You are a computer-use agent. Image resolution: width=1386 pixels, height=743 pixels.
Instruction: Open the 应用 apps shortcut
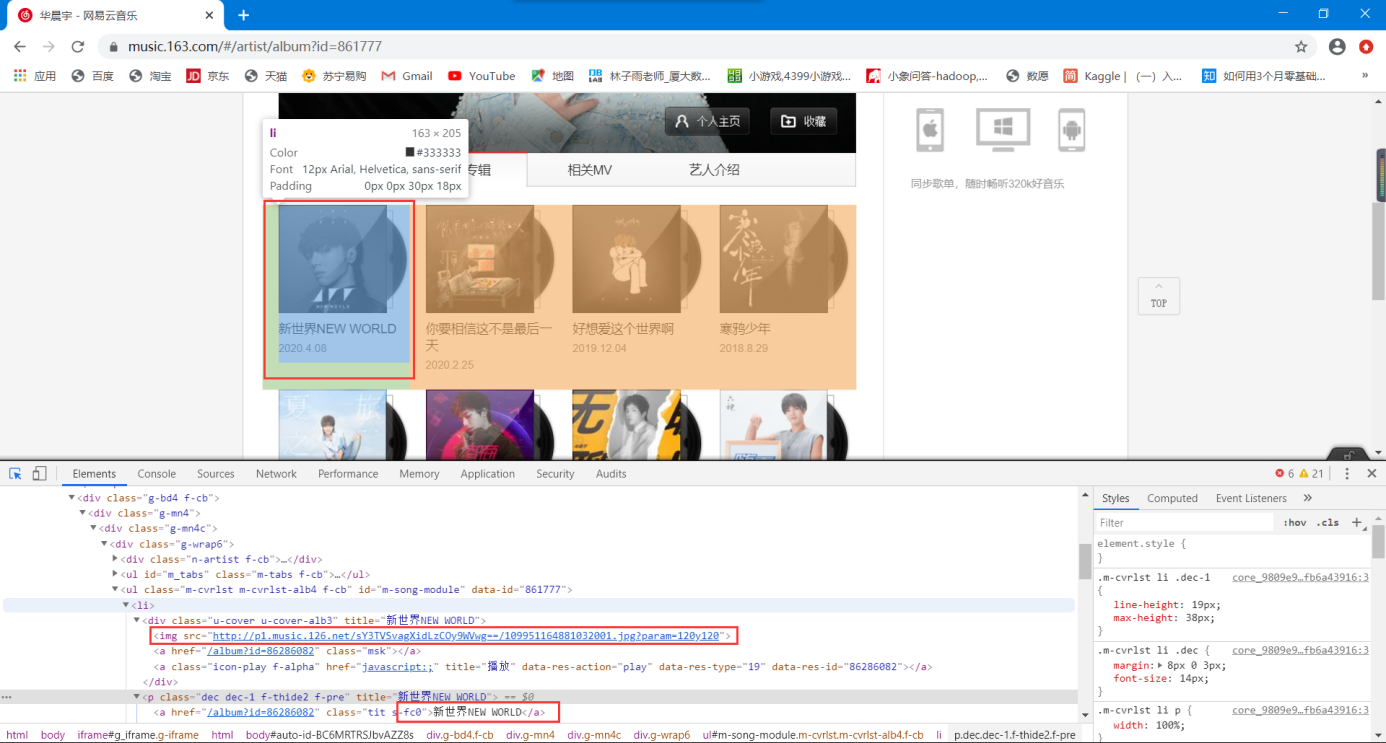coord(35,76)
